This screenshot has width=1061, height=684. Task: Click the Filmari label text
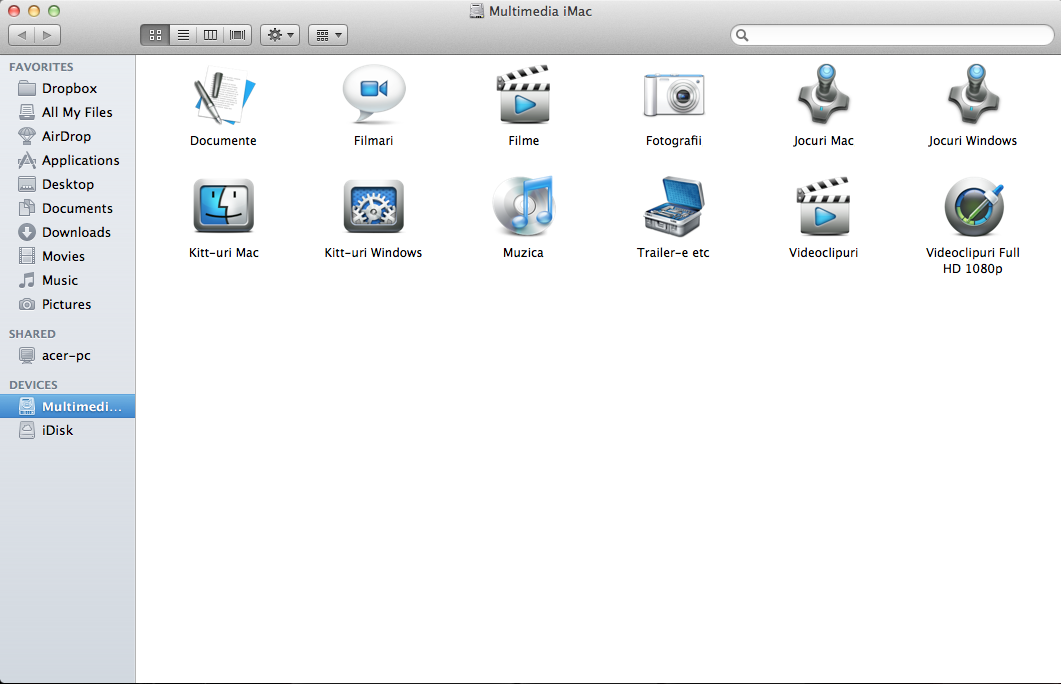[x=374, y=141]
